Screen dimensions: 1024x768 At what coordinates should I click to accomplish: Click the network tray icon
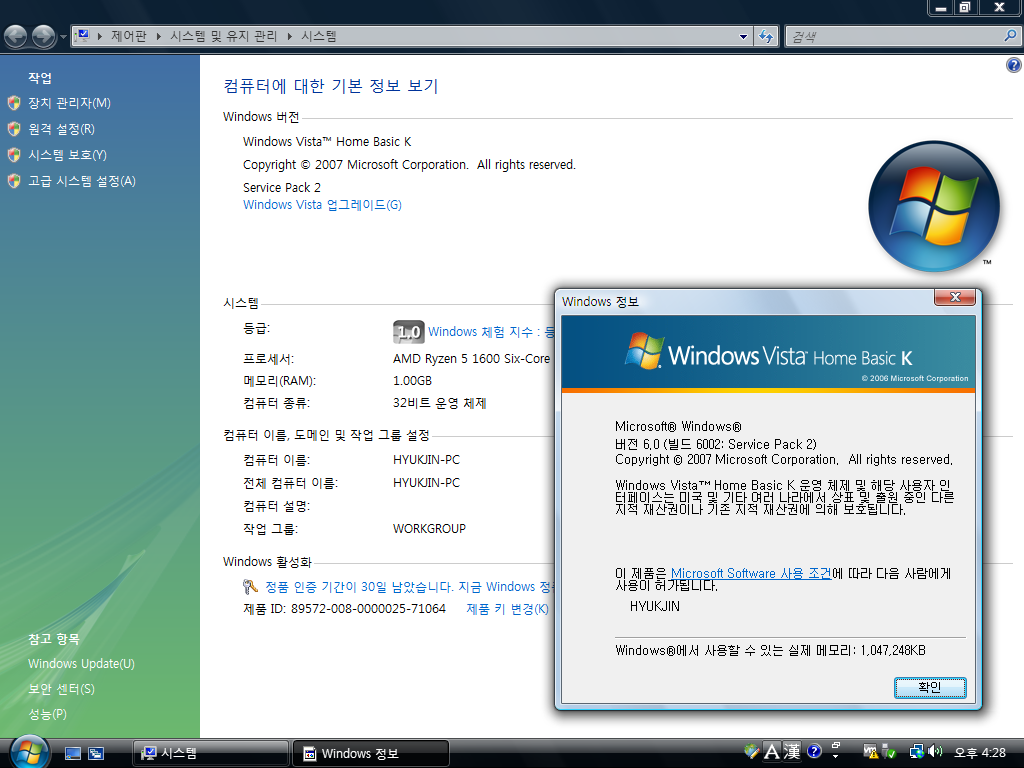click(x=916, y=752)
